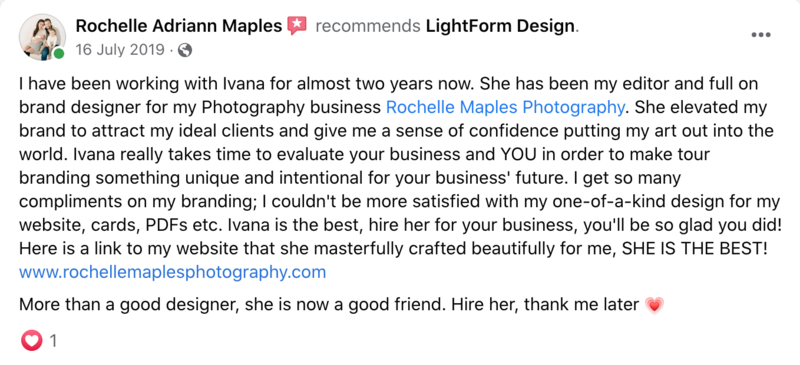800x365 pixels.
Task: Click the word 'recommends' in the header
Action: (x=368, y=26)
